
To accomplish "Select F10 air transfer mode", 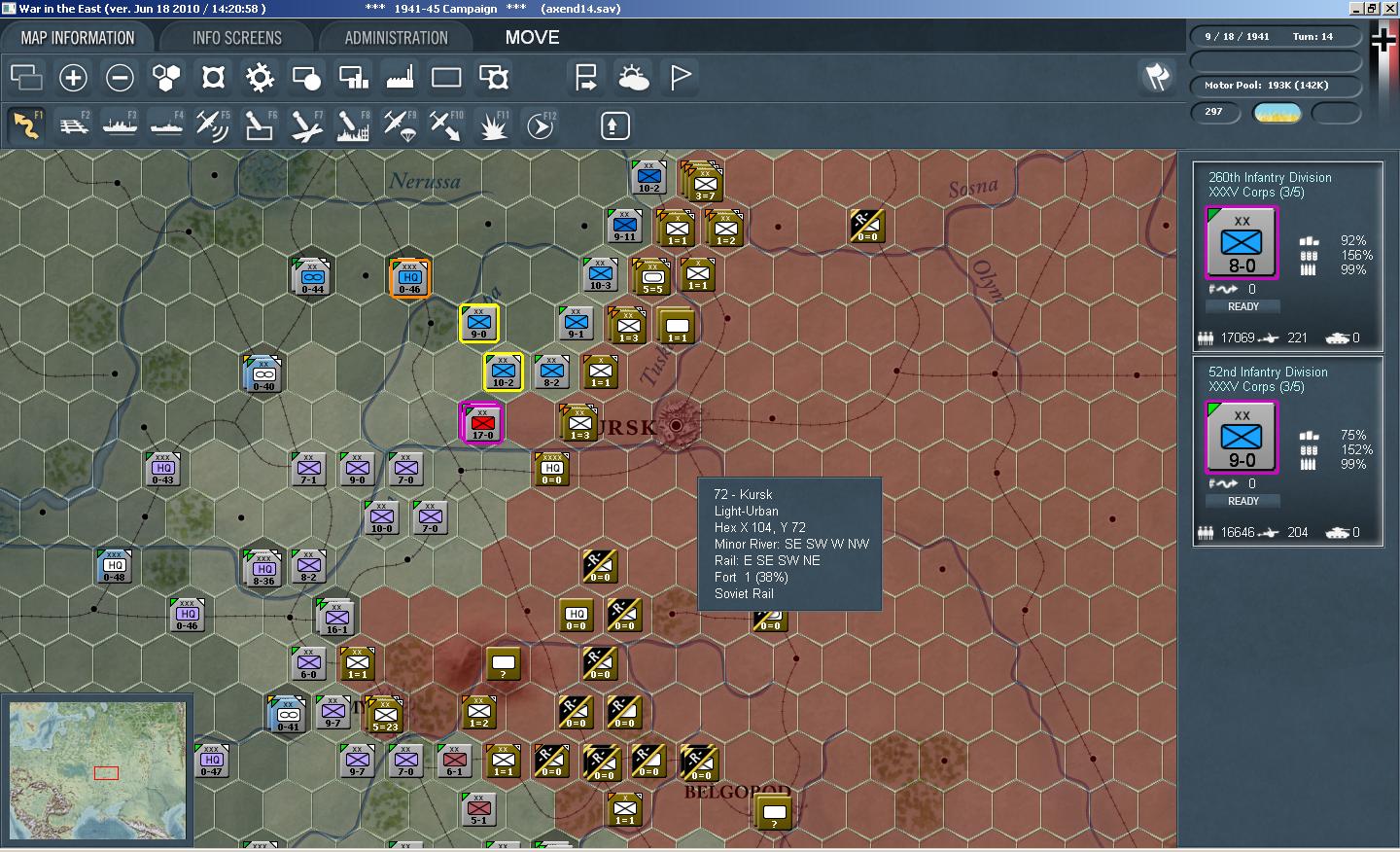I will (x=446, y=125).
